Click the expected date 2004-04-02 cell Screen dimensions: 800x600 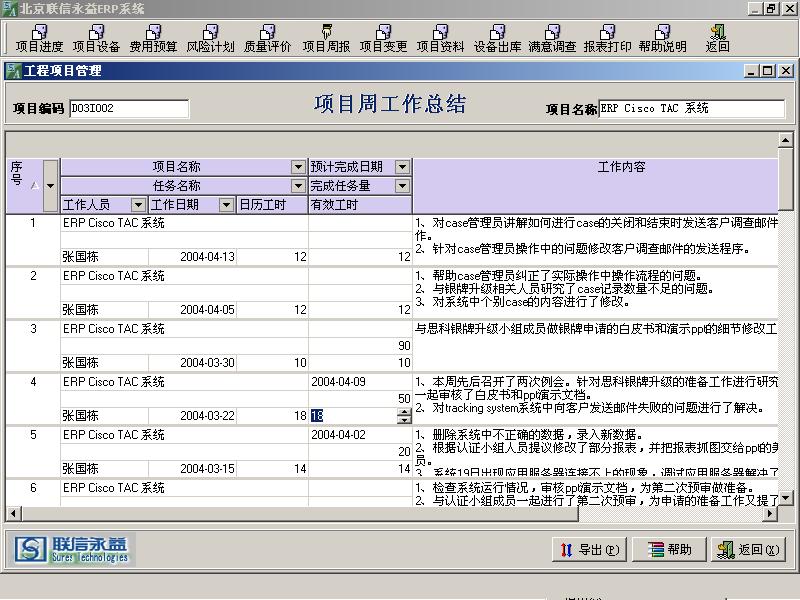point(360,435)
